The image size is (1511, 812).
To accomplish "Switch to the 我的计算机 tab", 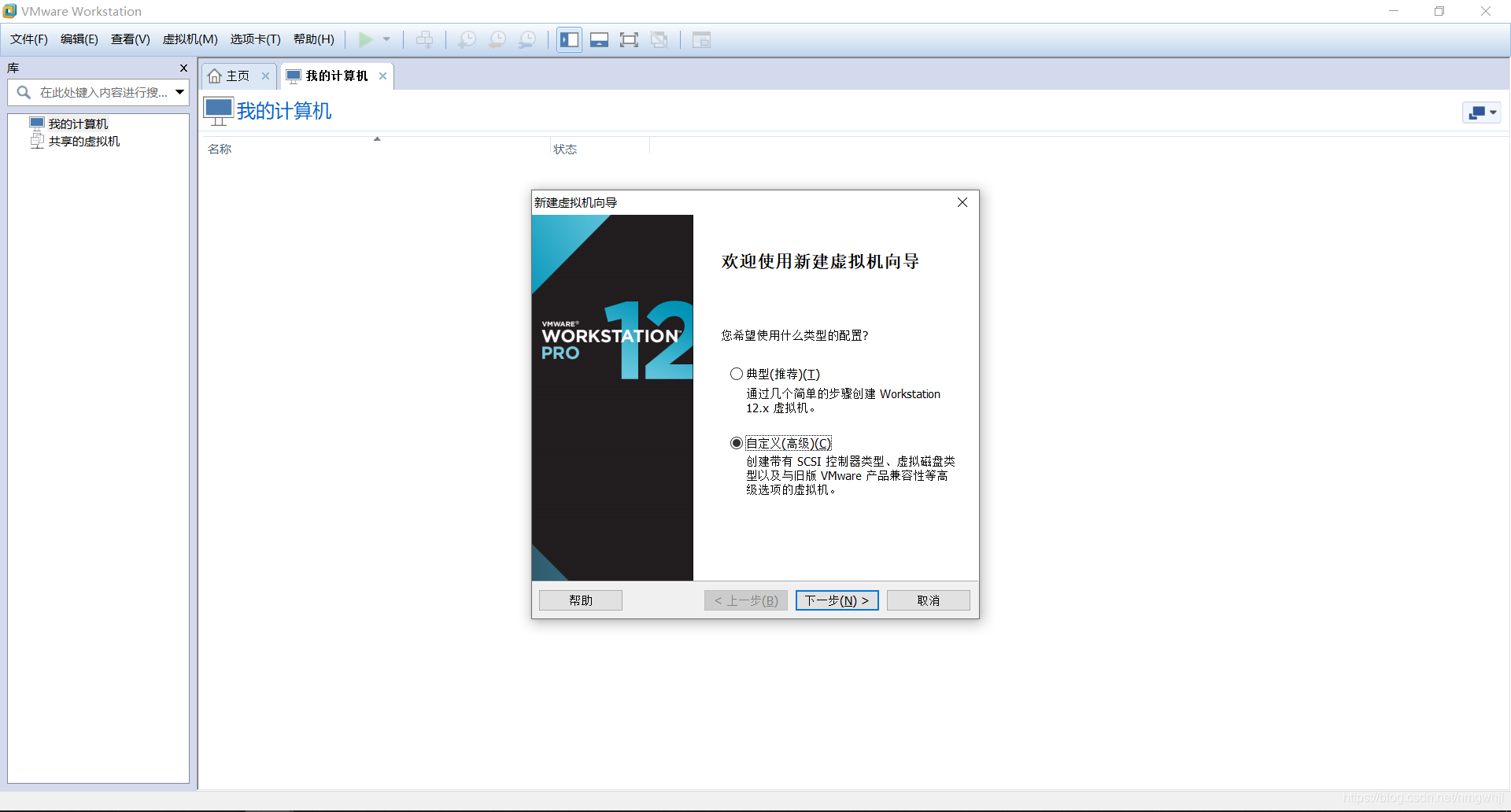I will click(337, 76).
